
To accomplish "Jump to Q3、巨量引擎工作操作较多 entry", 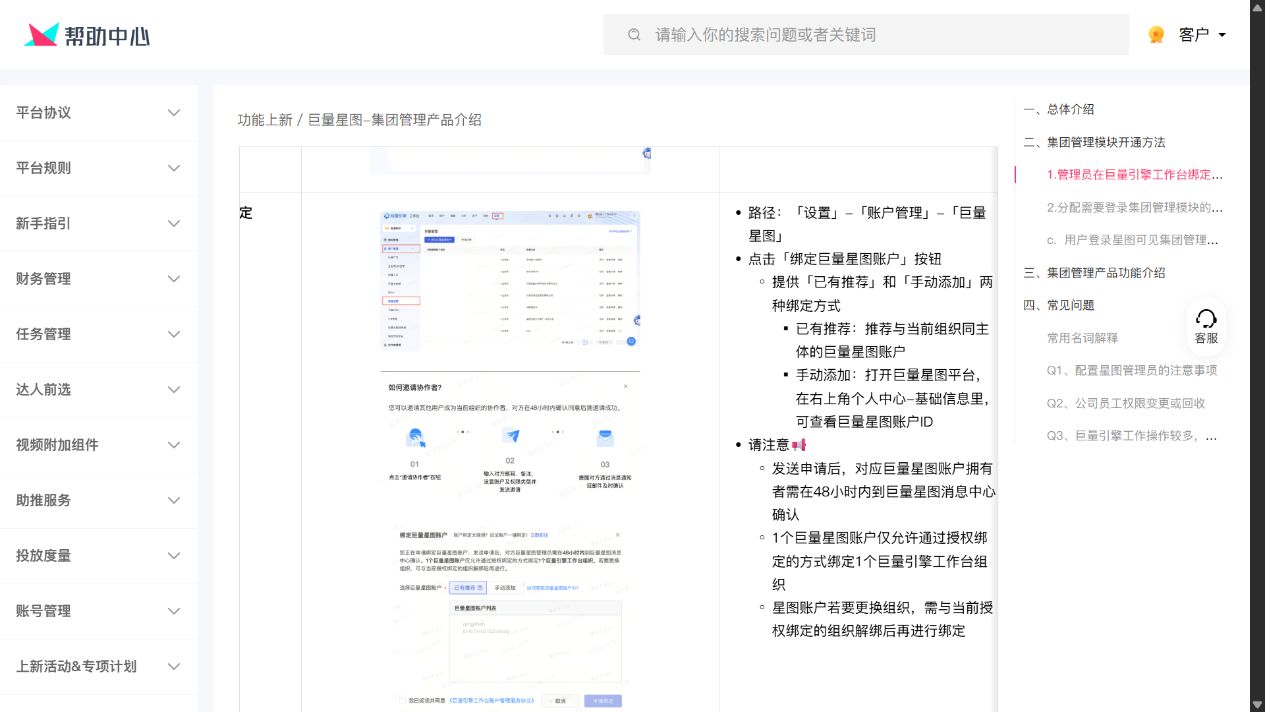I will (1134, 436).
